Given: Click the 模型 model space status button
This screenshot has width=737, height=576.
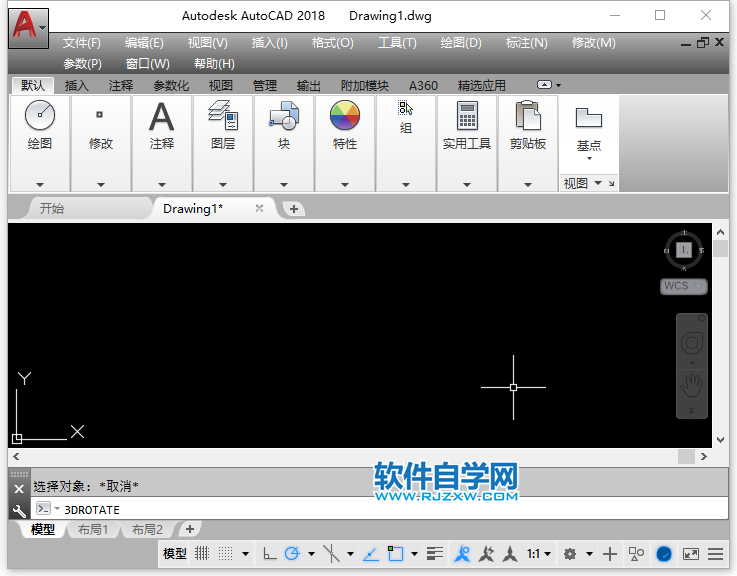Looking at the screenshot, I should point(175,554).
